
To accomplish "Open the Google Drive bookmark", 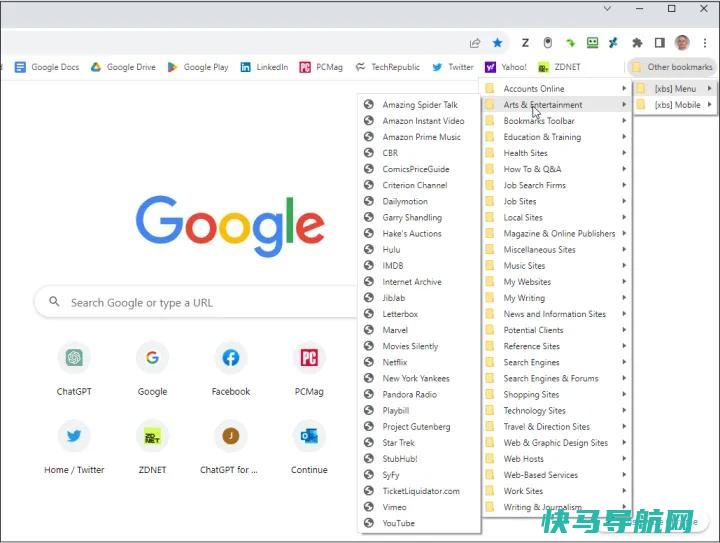I will [x=123, y=67].
